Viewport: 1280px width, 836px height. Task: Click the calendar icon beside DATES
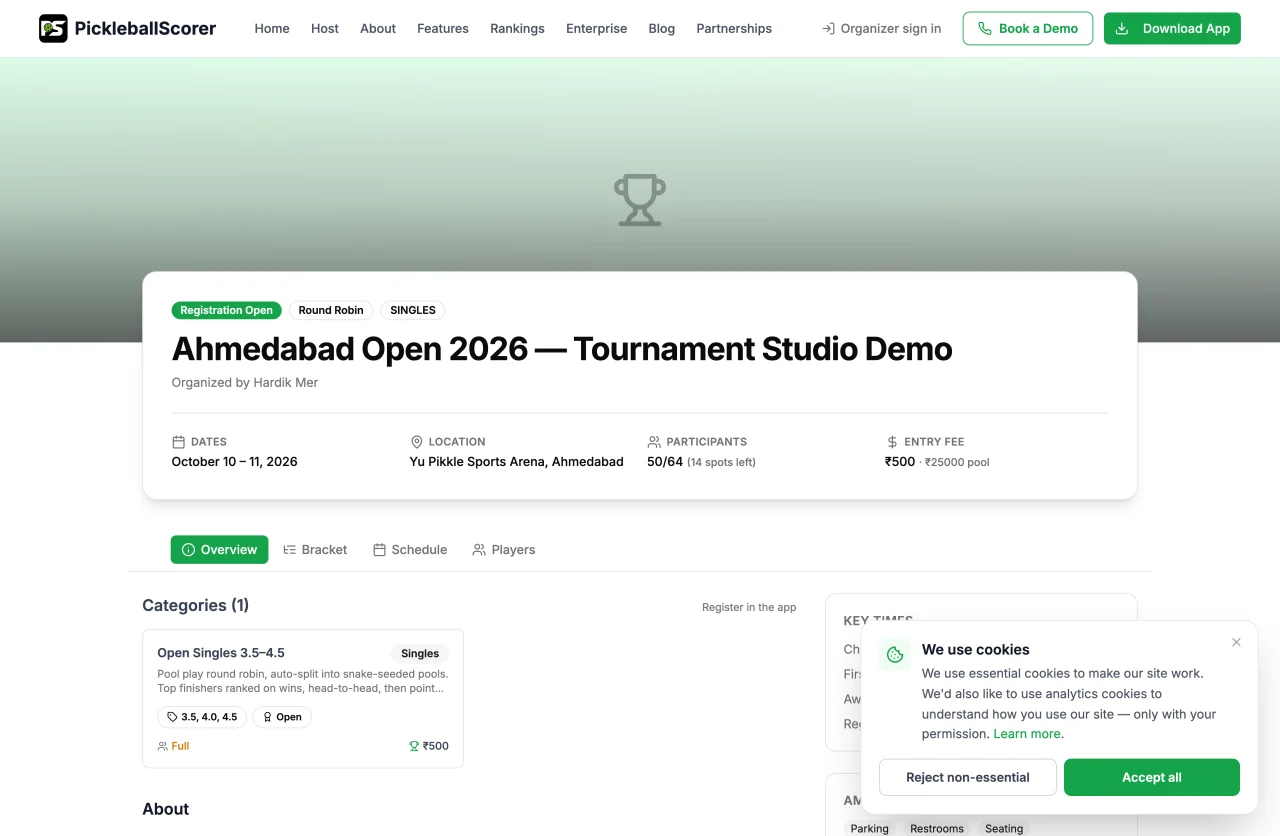point(179,442)
